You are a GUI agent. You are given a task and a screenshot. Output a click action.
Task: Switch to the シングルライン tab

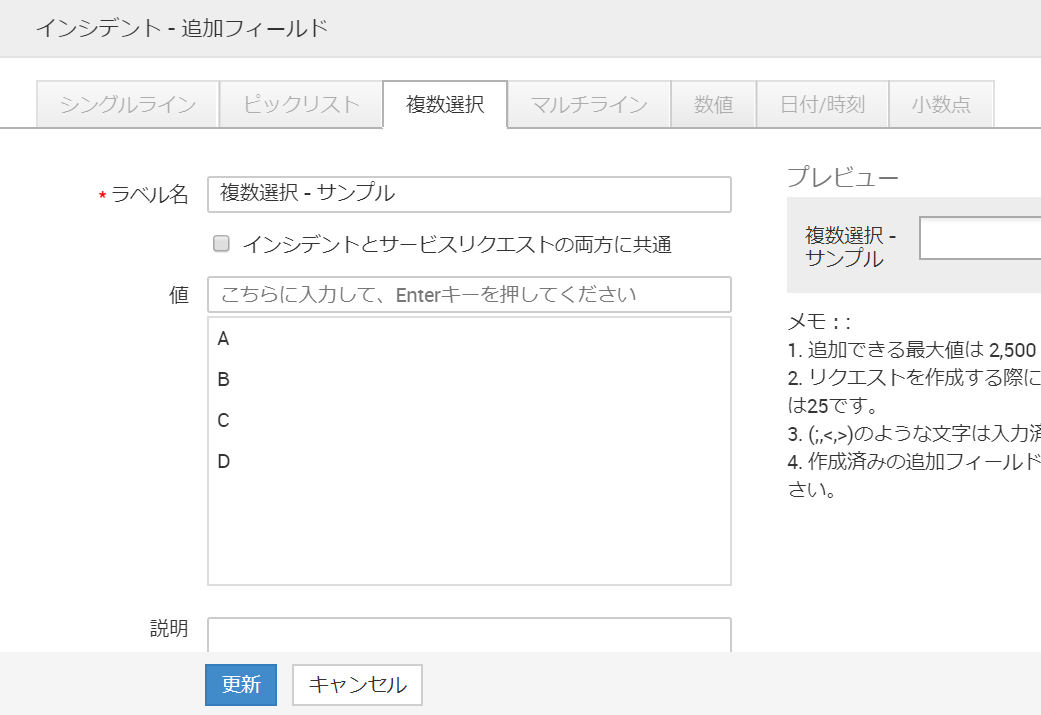[x=127, y=104]
